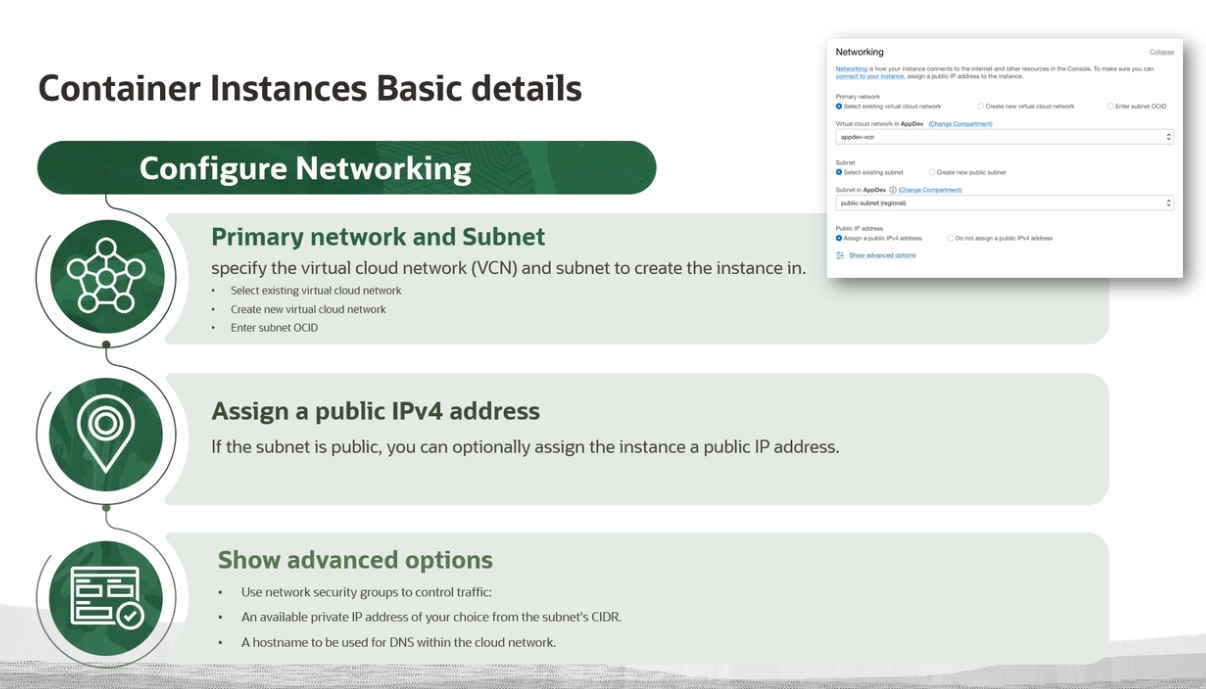
Task: Open the 'connect to your instance' link
Action: coord(870,76)
